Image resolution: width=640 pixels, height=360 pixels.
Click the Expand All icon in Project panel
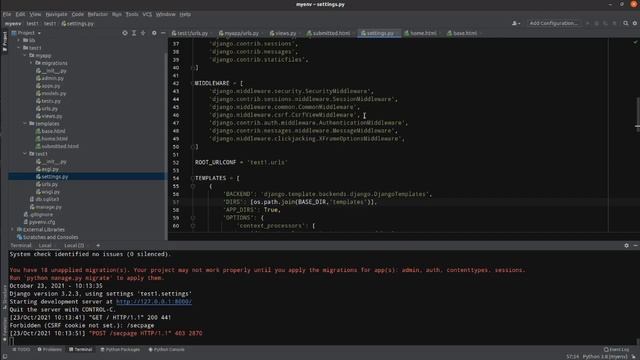(x=134, y=33)
